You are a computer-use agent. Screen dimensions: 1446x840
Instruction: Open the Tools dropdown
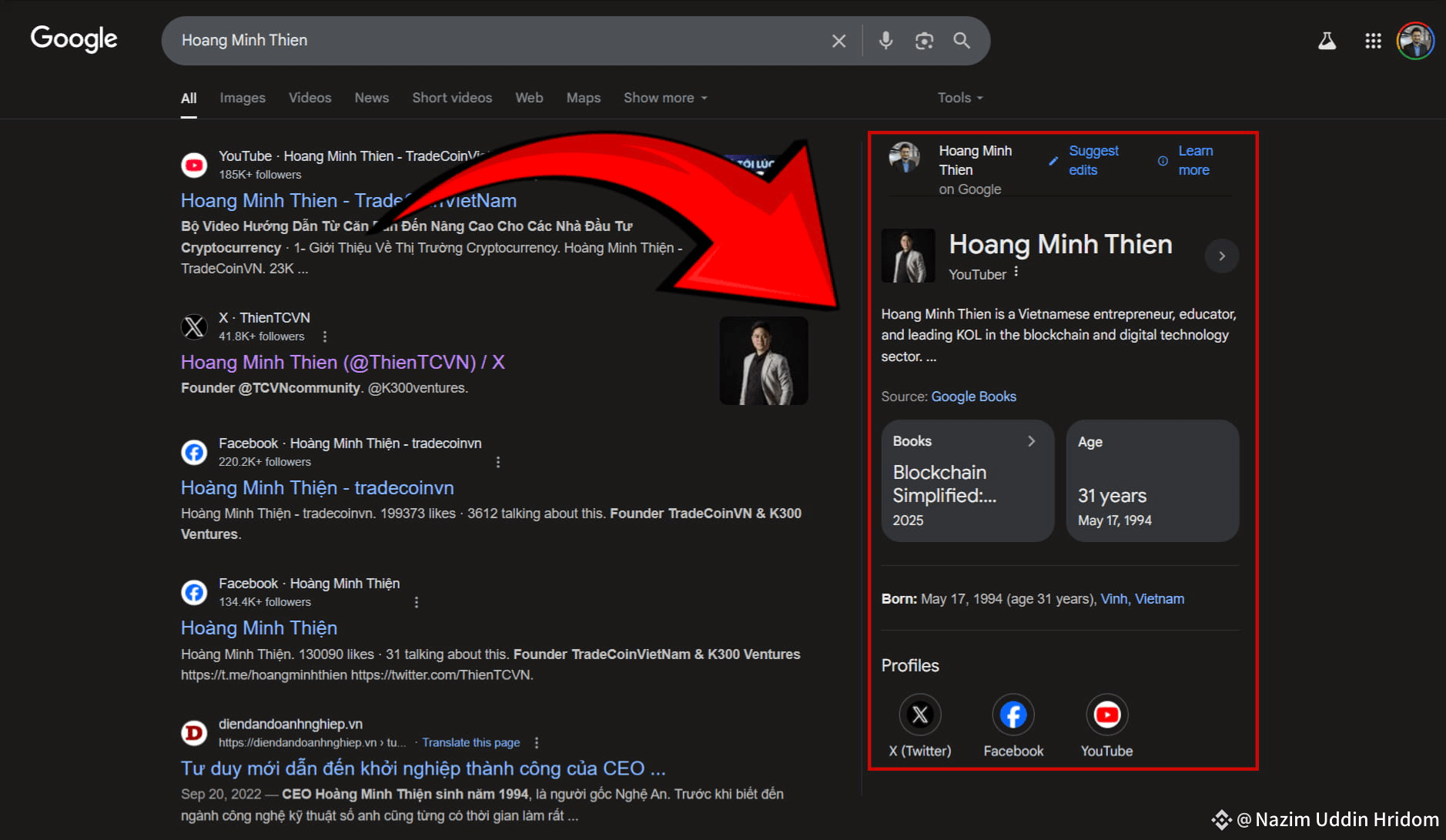pyautogui.click(x=959, y=98)
